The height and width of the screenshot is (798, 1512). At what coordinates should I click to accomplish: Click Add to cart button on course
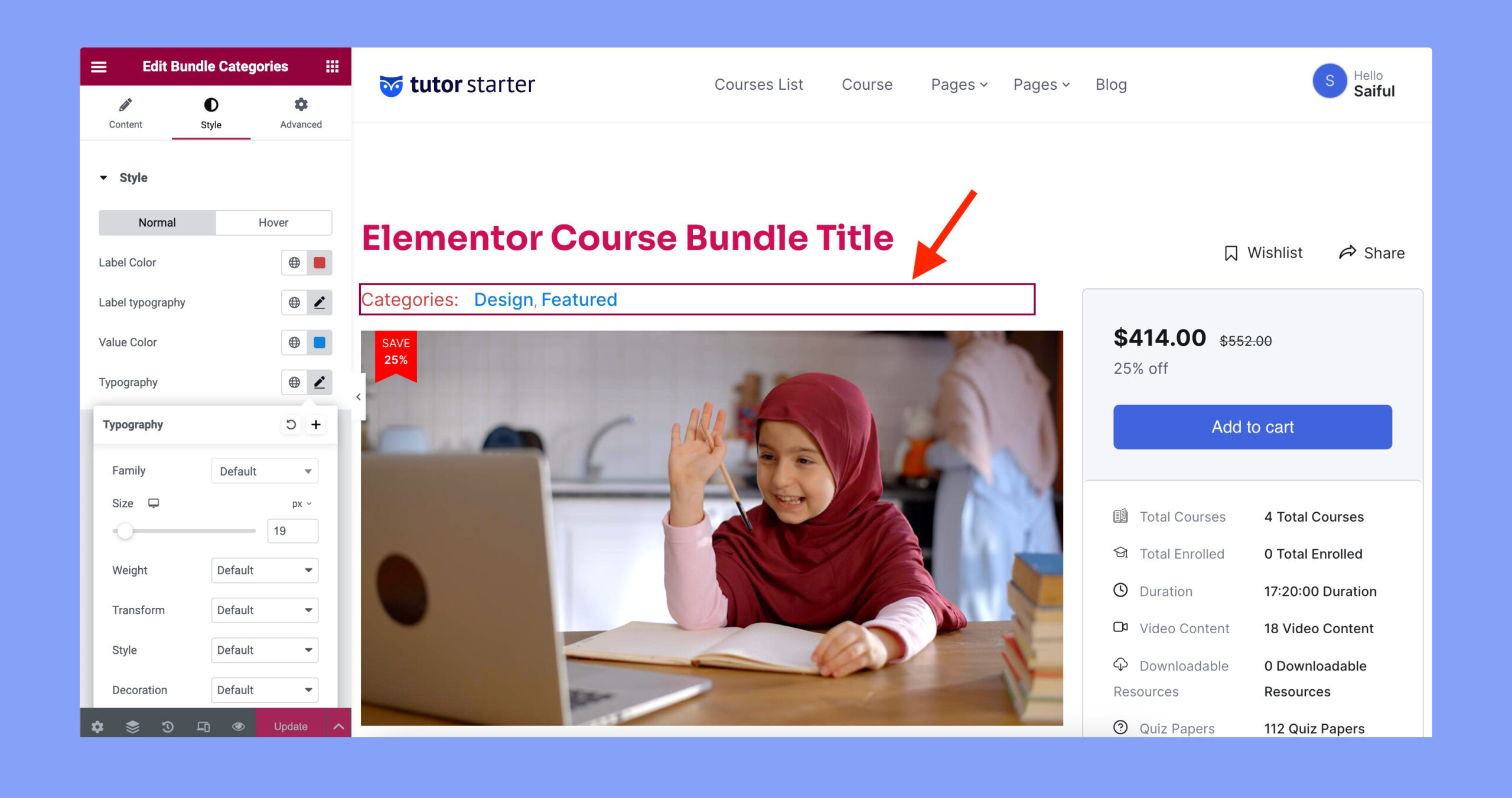[1252, 427]
